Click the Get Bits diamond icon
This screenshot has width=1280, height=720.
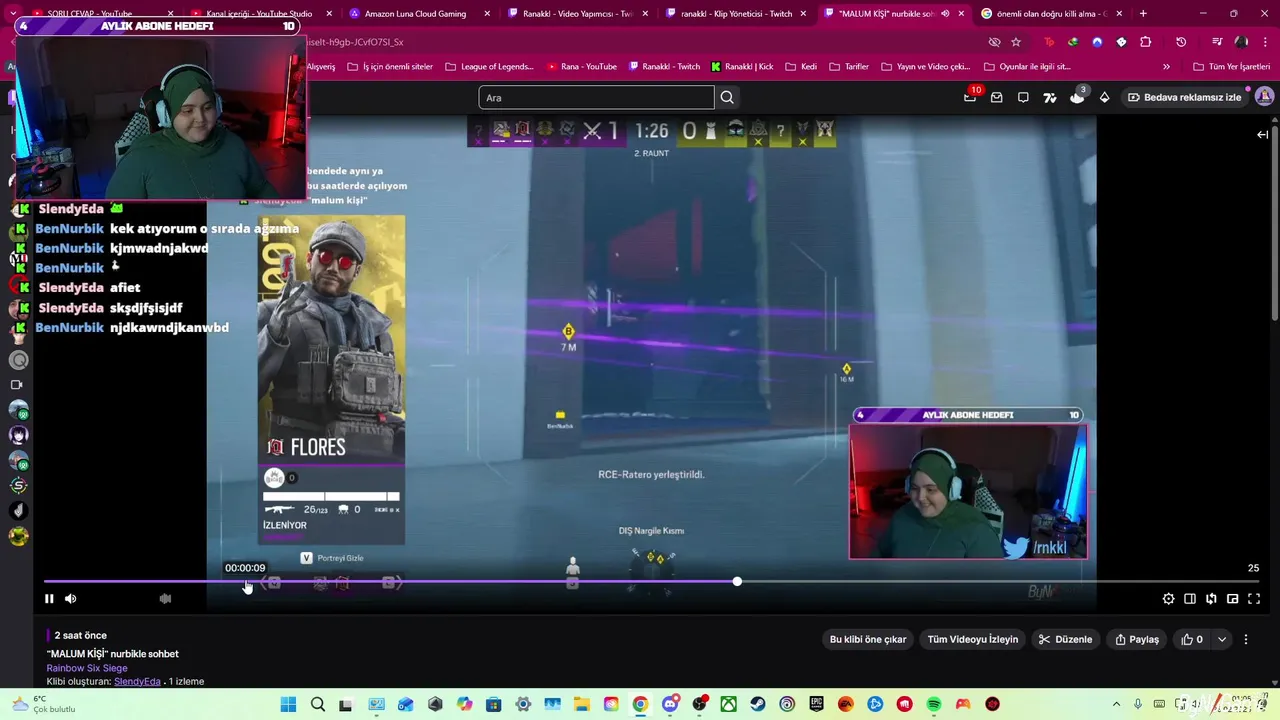click(1104, 97)
